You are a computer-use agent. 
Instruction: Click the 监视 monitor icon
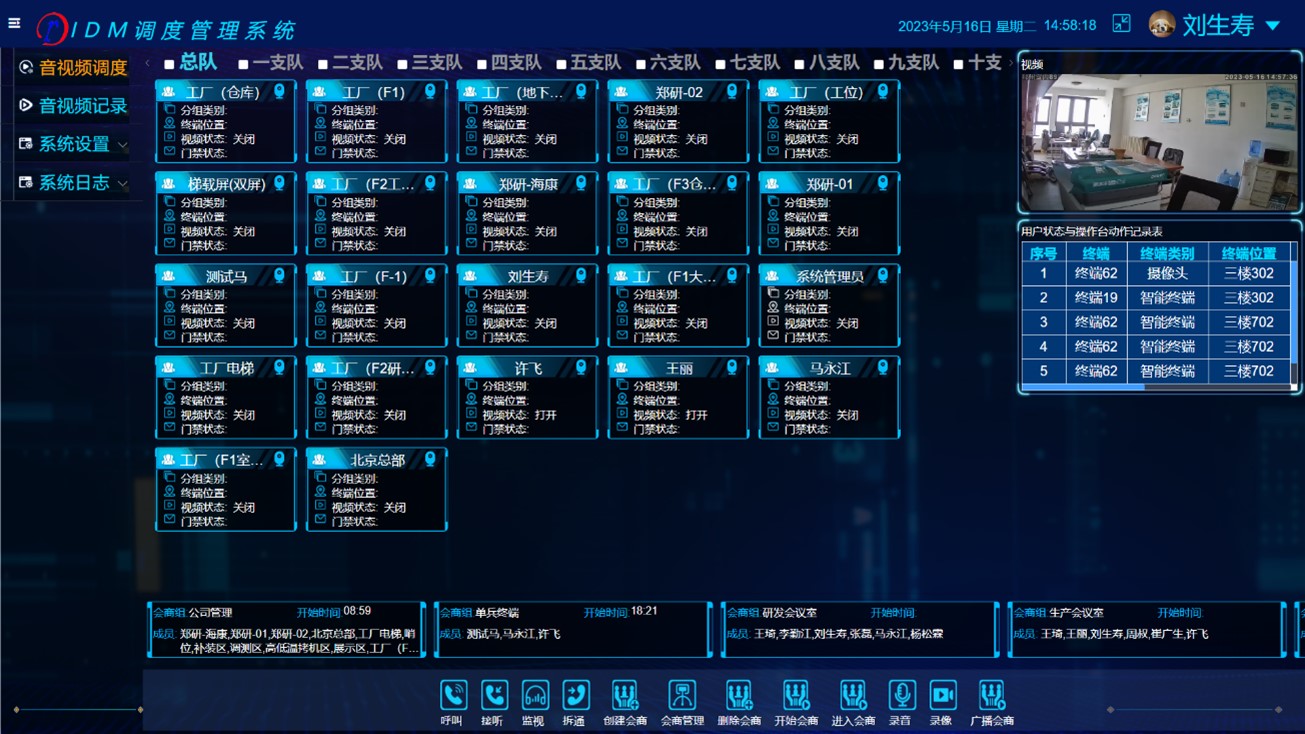(x=534, y=696)
